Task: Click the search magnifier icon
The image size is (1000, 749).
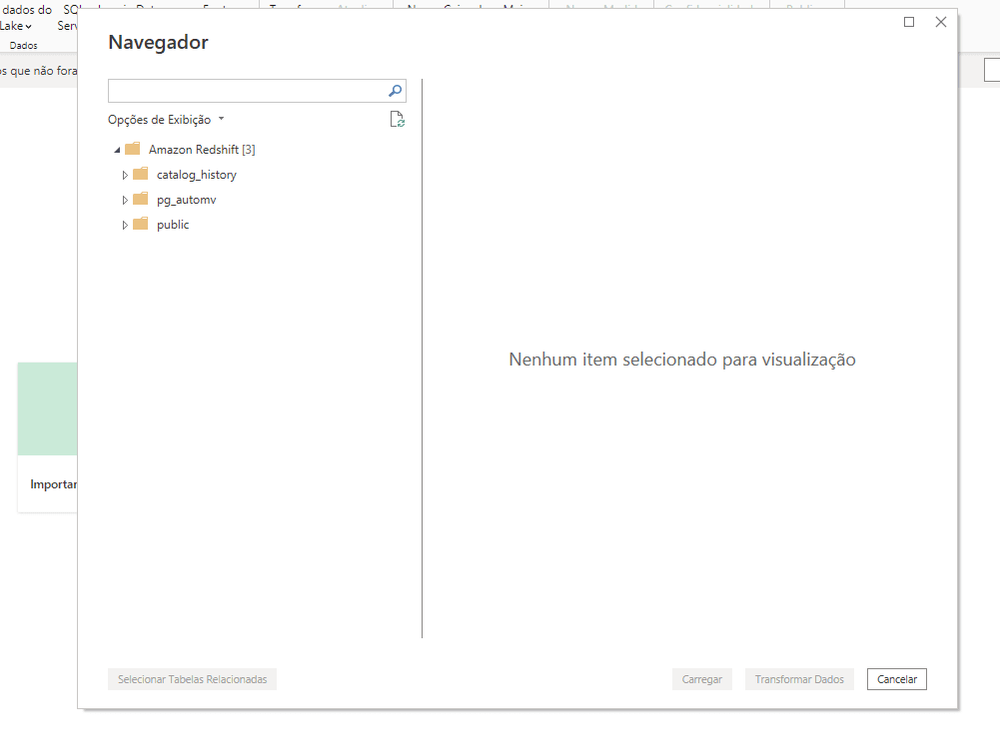Action: [x=395, y=90]
